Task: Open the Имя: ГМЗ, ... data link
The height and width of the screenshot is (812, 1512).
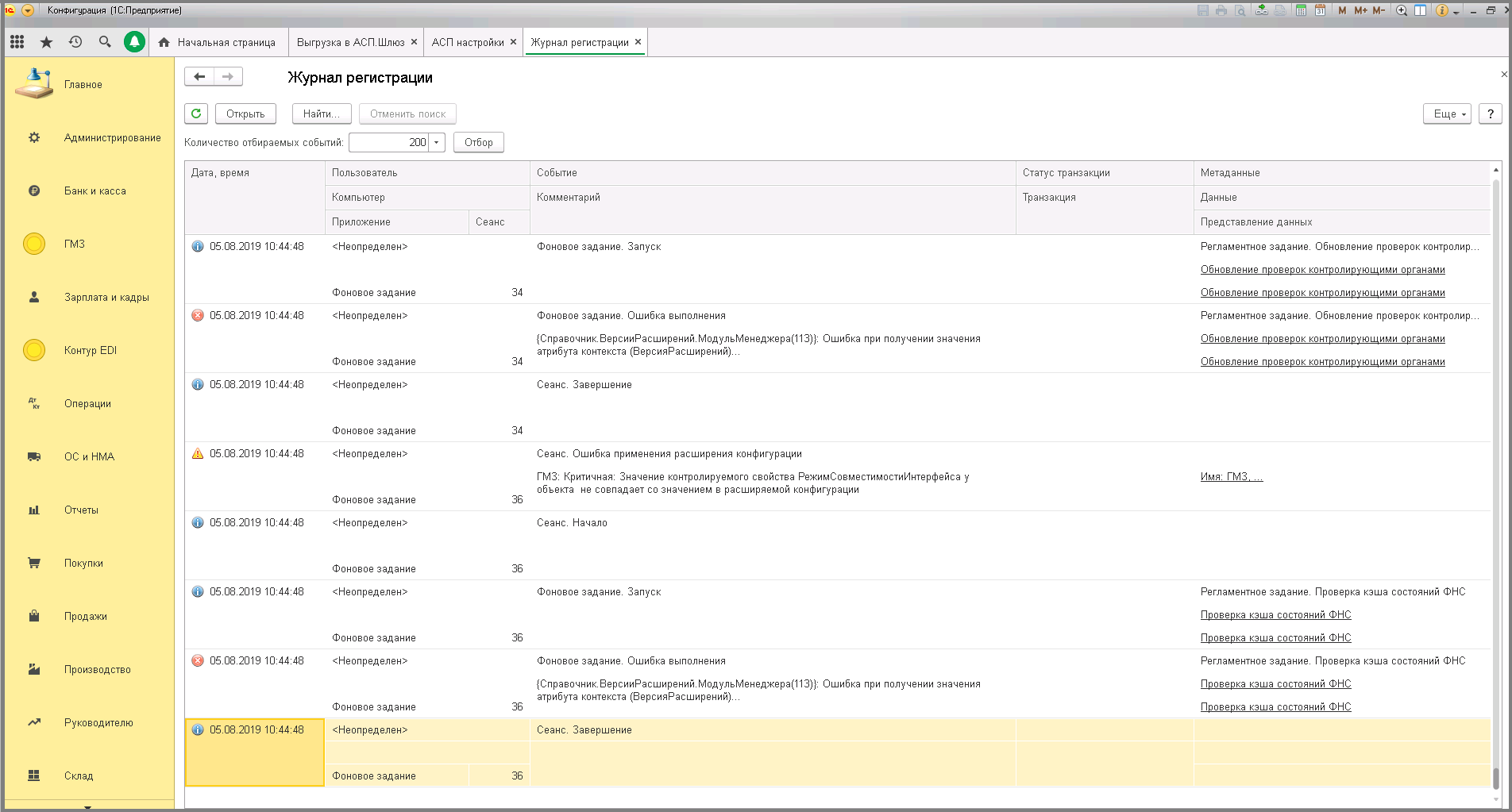Action: (x=1232, y=476)
